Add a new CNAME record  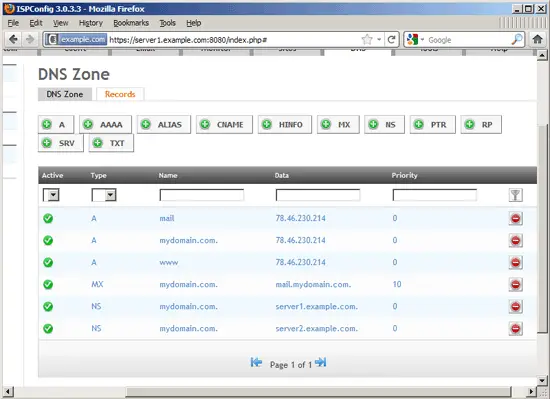[x=224, y=124]
